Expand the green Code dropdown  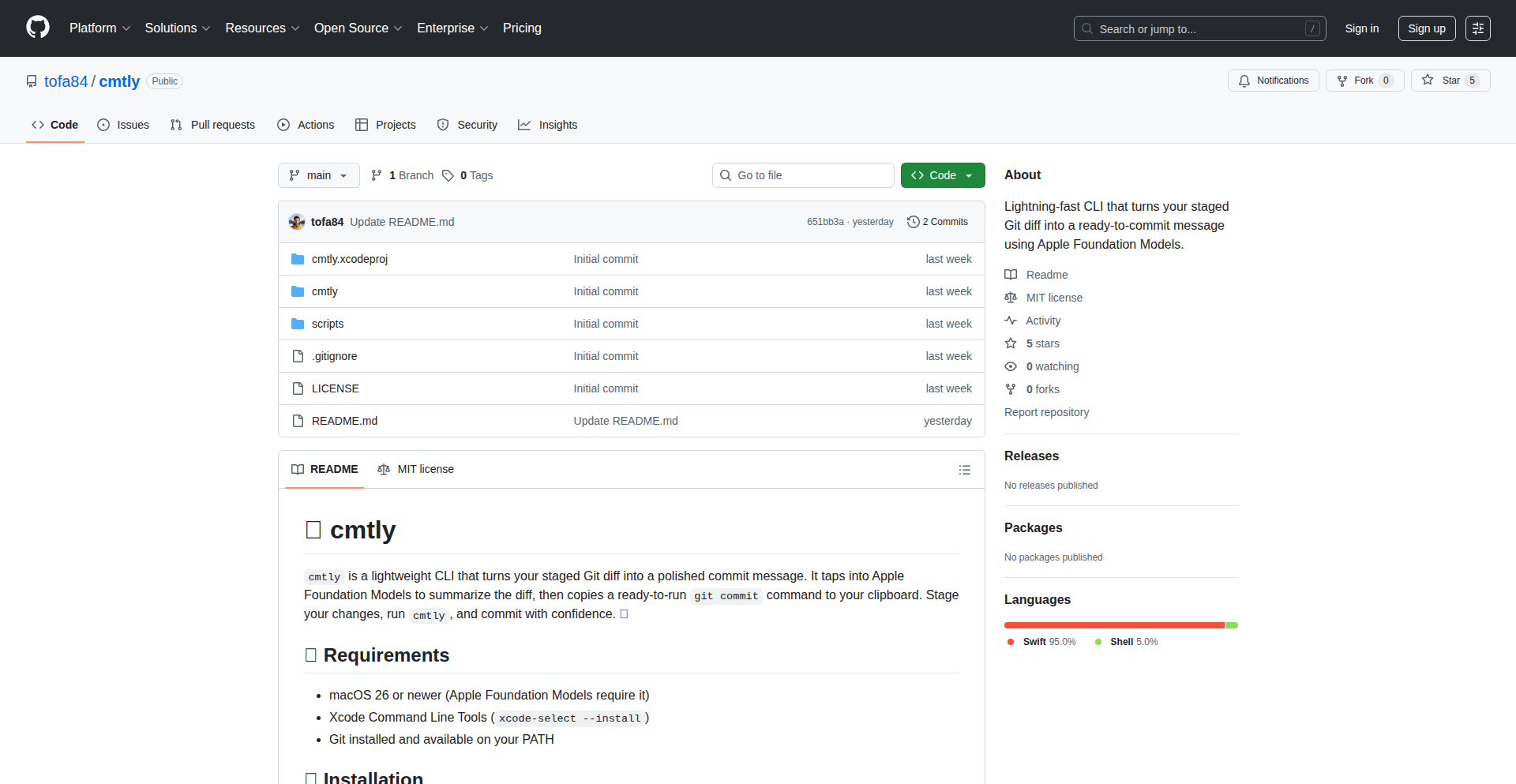tap(942, 175)
